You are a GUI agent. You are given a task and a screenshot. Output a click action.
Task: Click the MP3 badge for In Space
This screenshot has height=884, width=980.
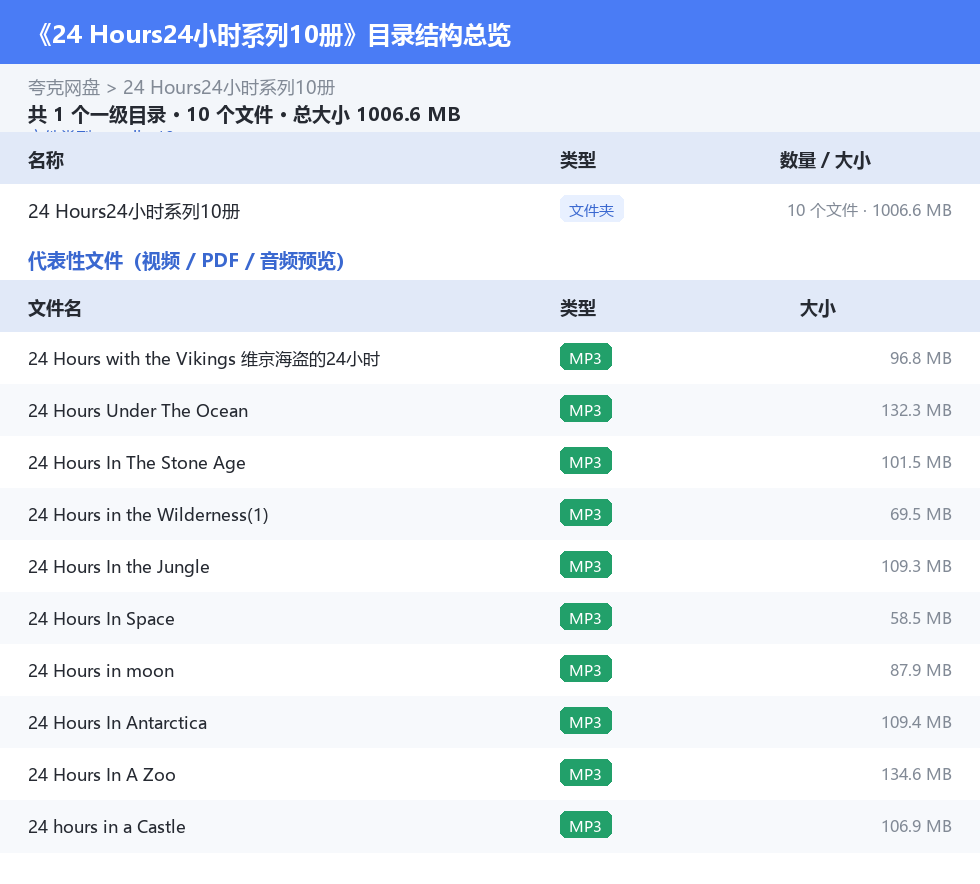tap(586, 617)
